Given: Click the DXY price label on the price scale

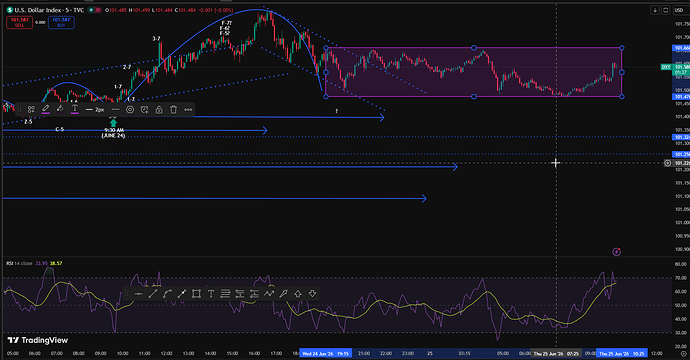Looking at the screenshot, I should [x=666, y=67].
